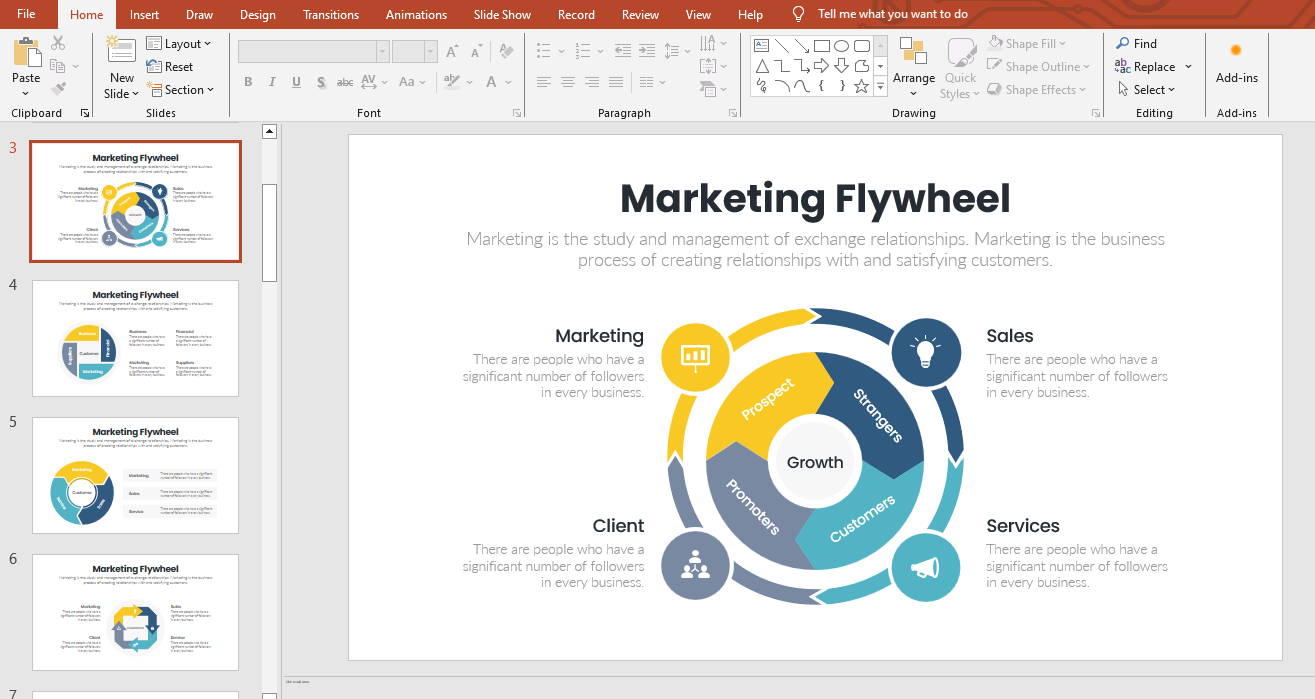The image size is (1315, 699).
Task: Open the Arrange menu
Action: [x=914, y=66]
